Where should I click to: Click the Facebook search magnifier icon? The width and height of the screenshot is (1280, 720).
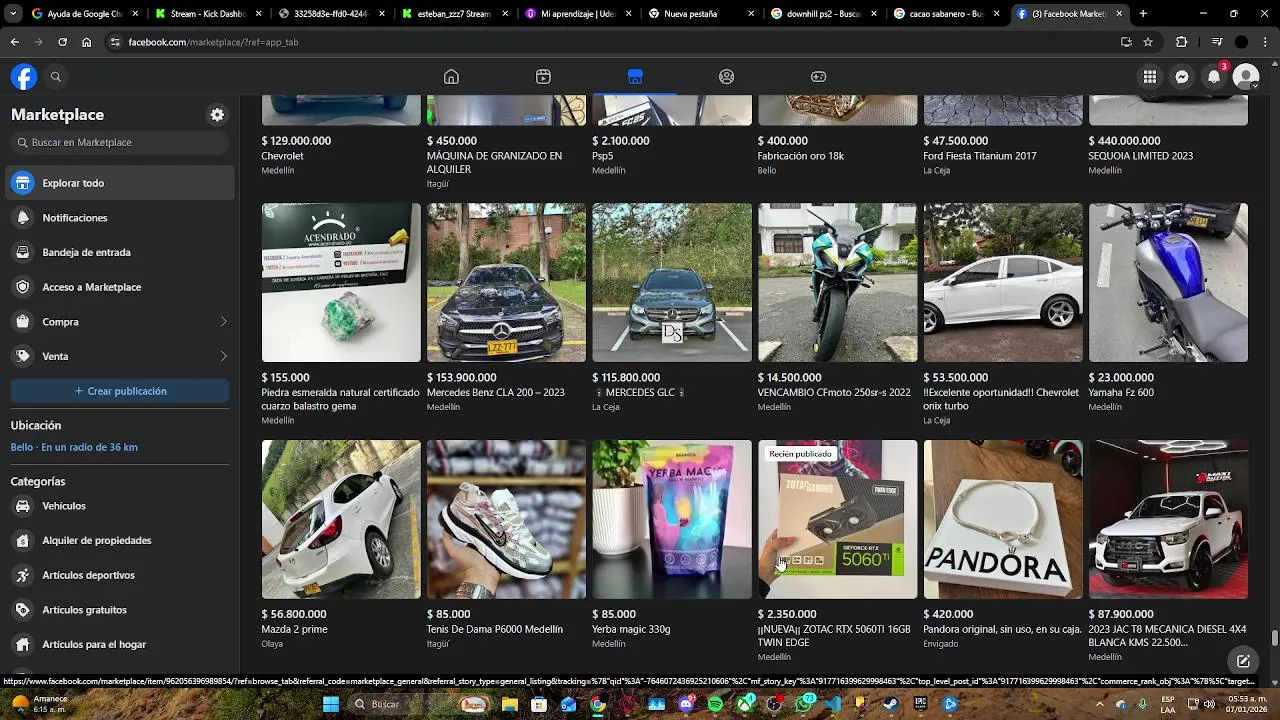[56, 77]
